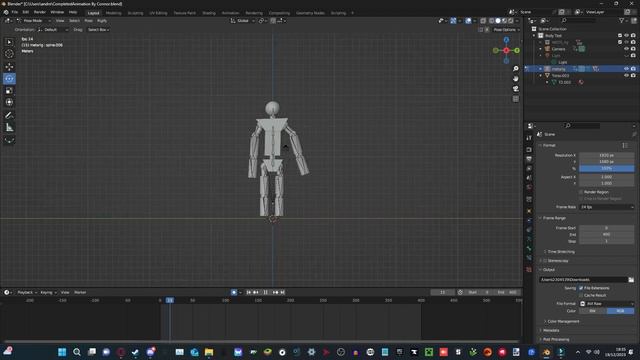This screenshot has height=360, width=640.
Task: Switch to the Shading workspace tab
Action: pyautogui.click(x=209, y=13)
